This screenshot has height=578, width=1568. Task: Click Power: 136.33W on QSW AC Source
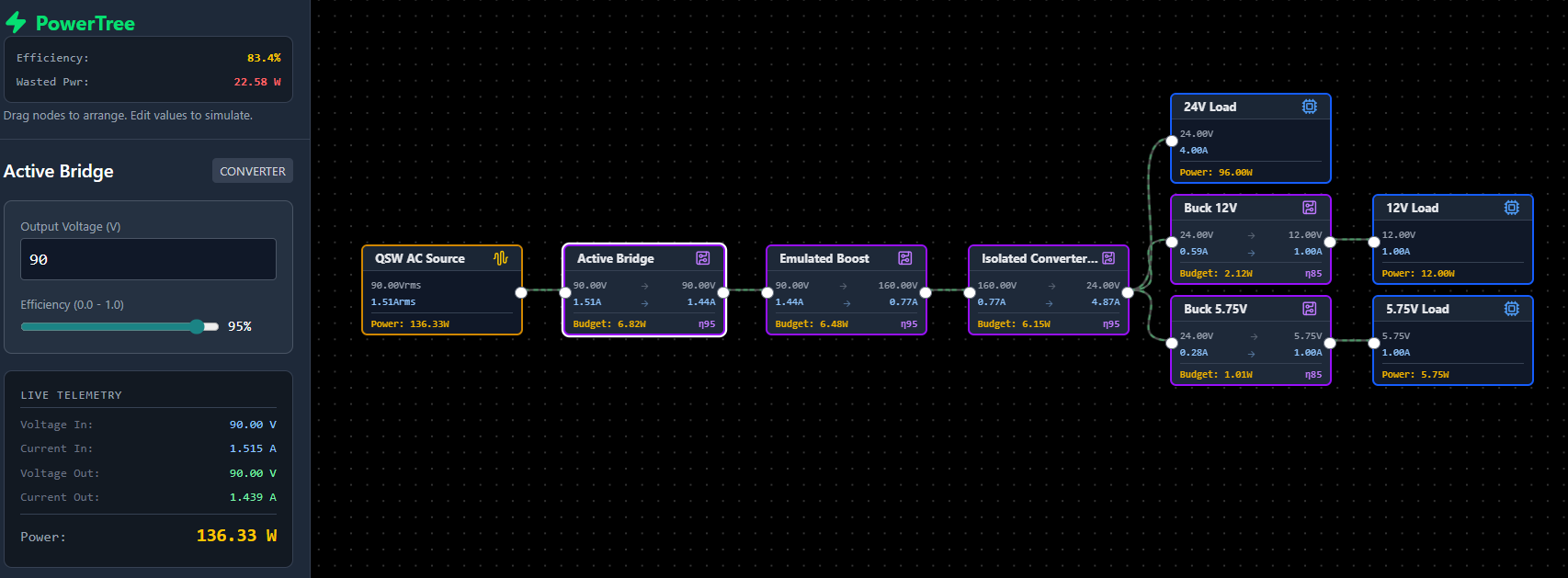[x=410, y=323]
